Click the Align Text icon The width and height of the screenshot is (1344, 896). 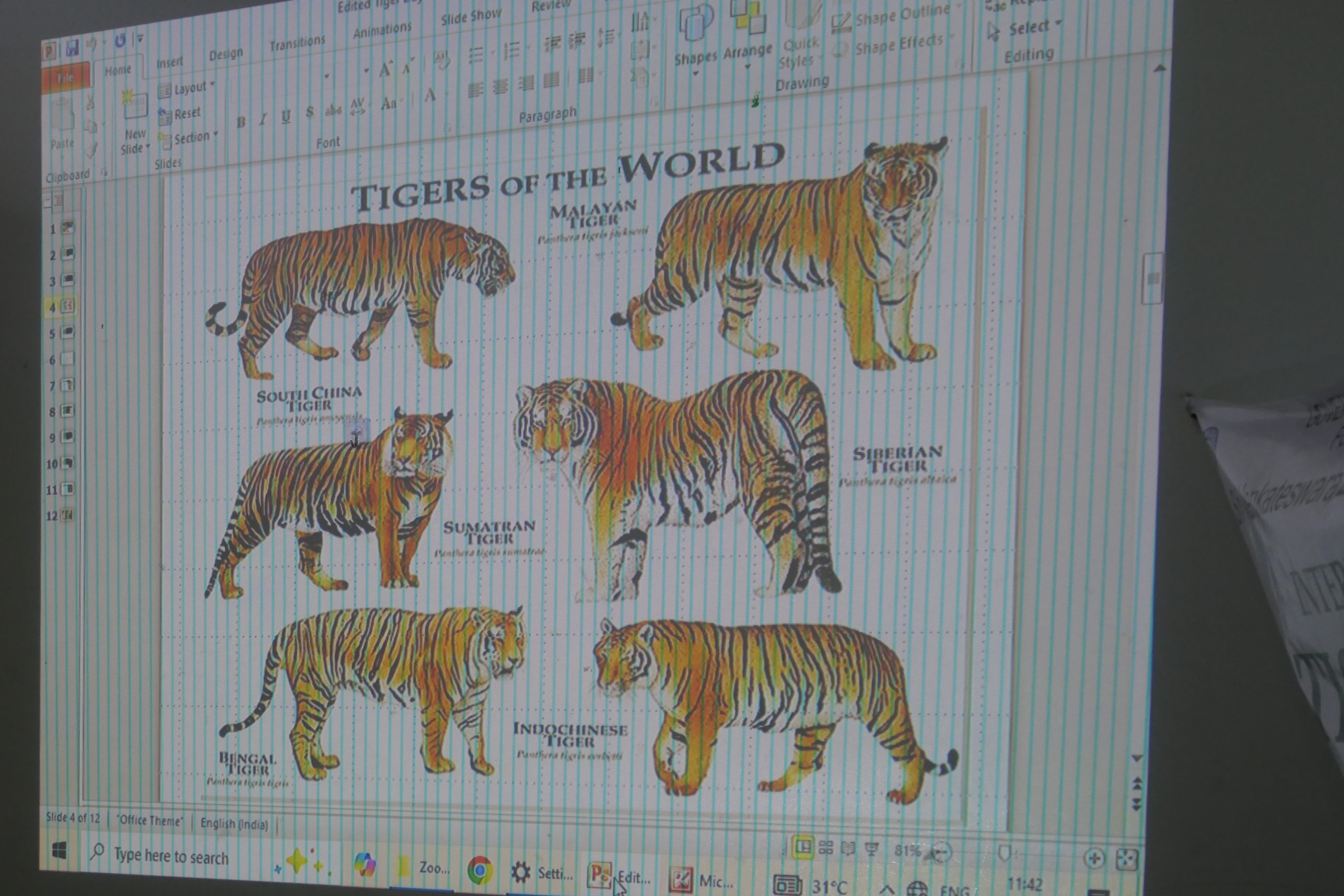point(640,50)
